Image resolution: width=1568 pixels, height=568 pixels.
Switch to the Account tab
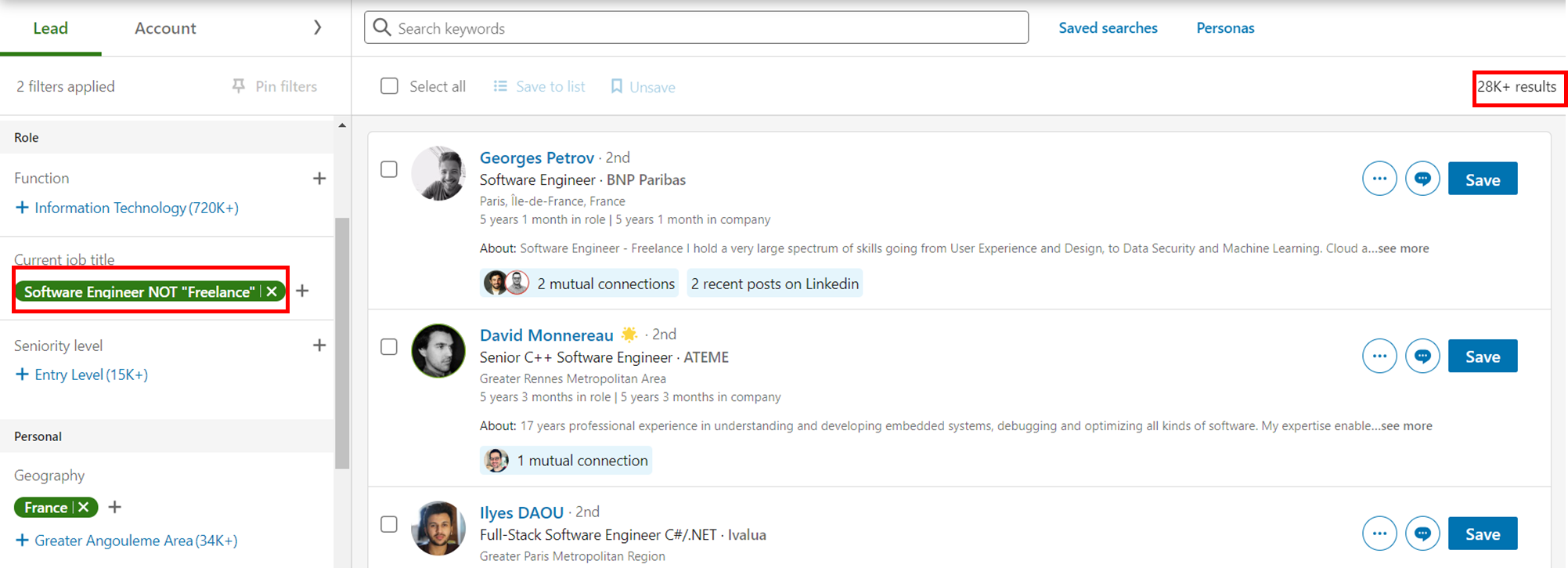(165, 28)
